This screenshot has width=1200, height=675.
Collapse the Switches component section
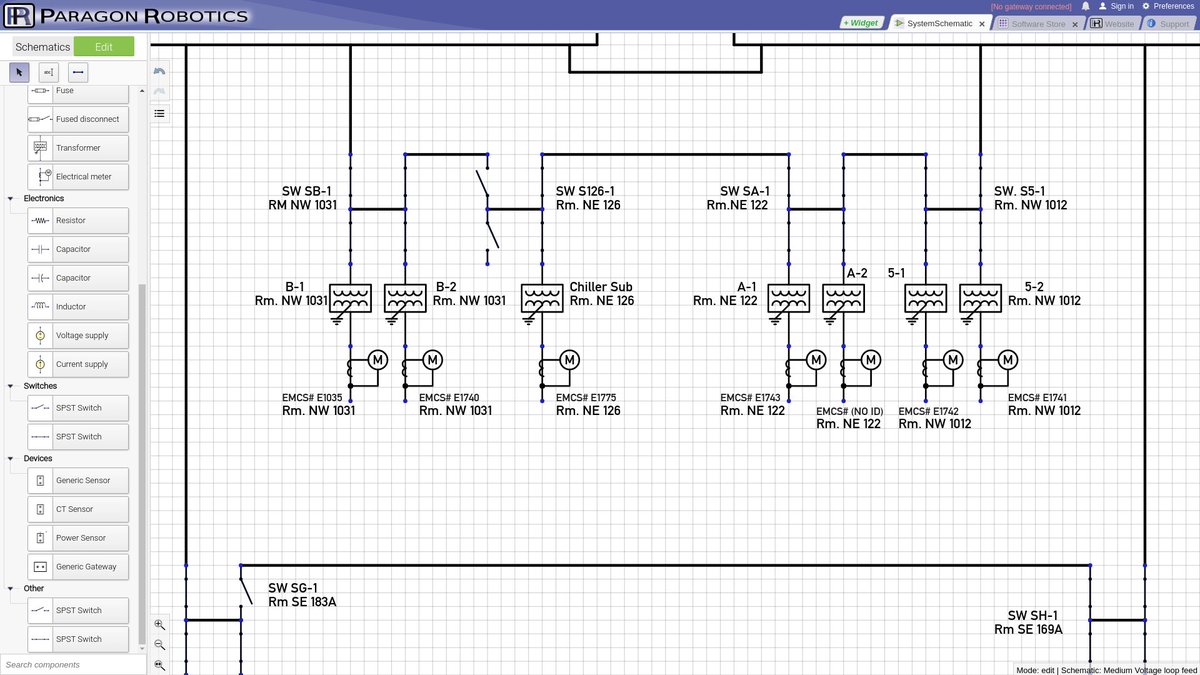click(x=10, y=385)
